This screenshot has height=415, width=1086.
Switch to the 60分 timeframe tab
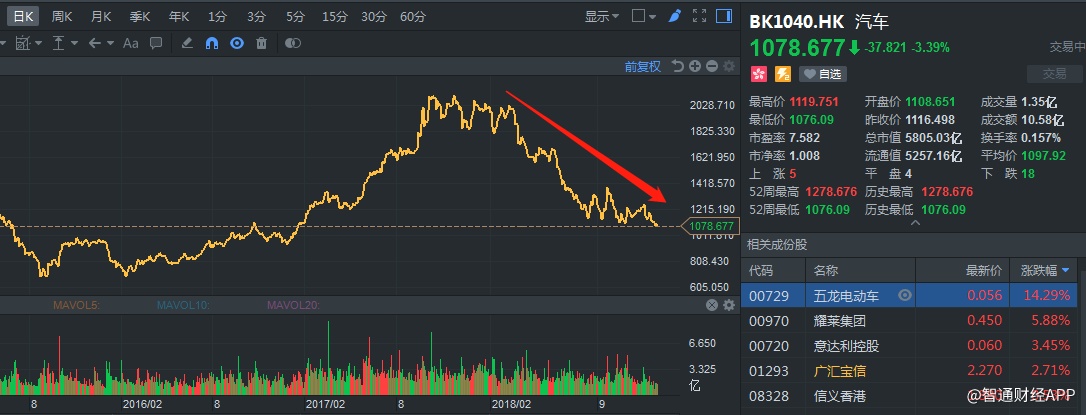(x=412, y=17)
